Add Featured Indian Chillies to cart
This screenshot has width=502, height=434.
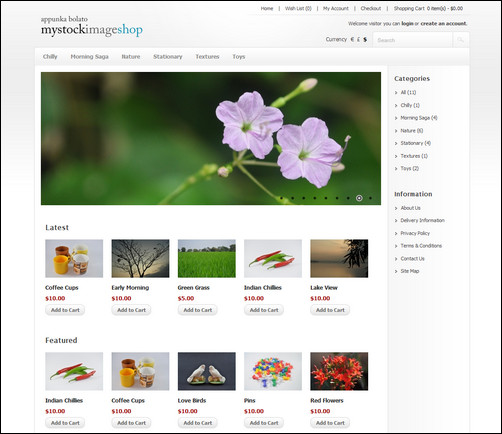[65, 423]
